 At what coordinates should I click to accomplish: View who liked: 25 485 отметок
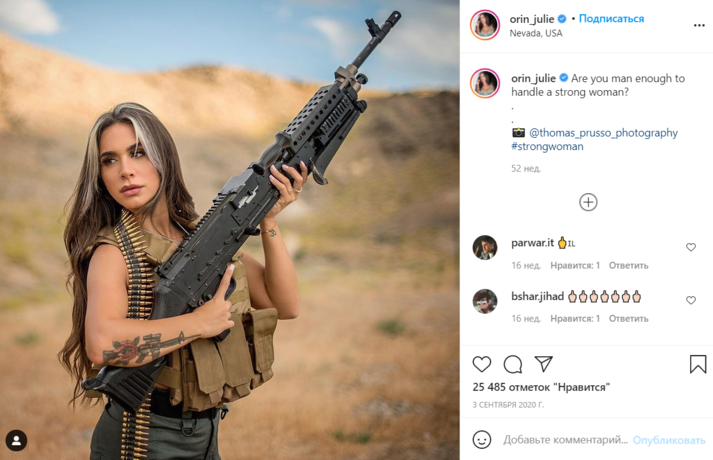pyautogui.click(x=541, y=387)
